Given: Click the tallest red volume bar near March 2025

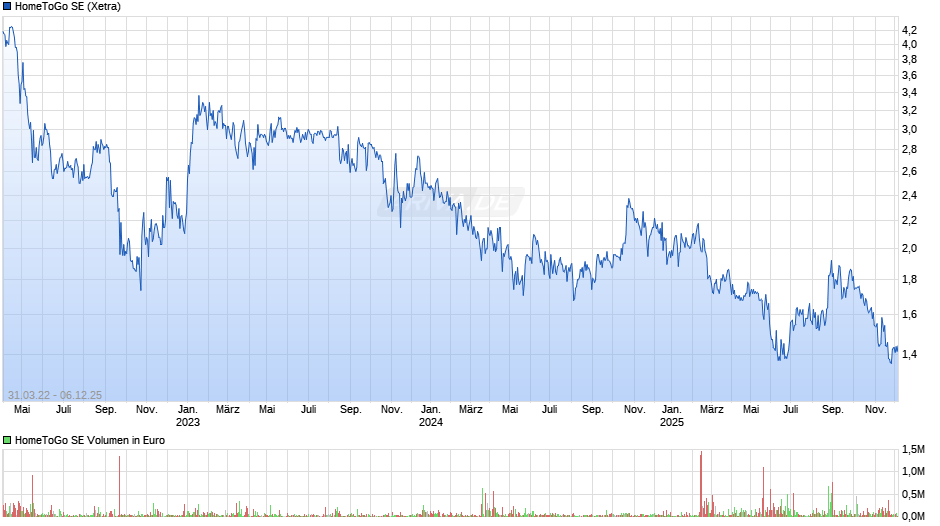Looking at the screenshot, I should (701, 484).
